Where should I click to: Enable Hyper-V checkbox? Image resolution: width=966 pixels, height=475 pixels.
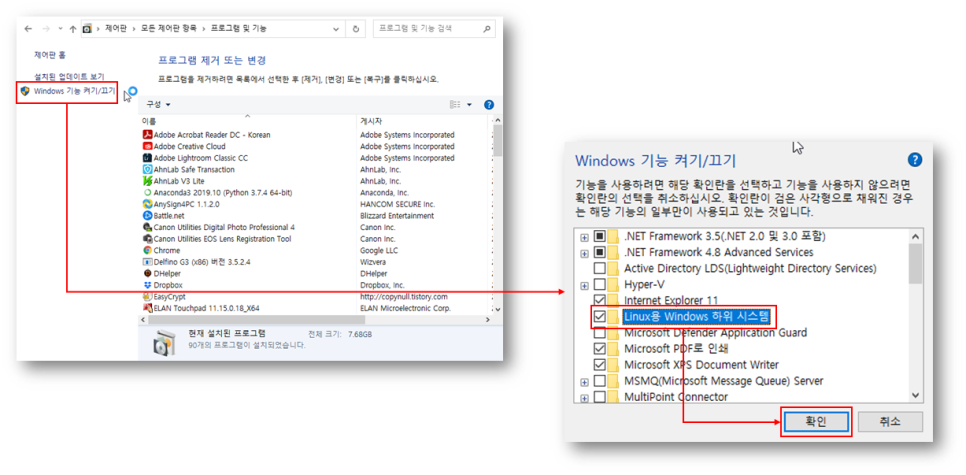[599, 285]
